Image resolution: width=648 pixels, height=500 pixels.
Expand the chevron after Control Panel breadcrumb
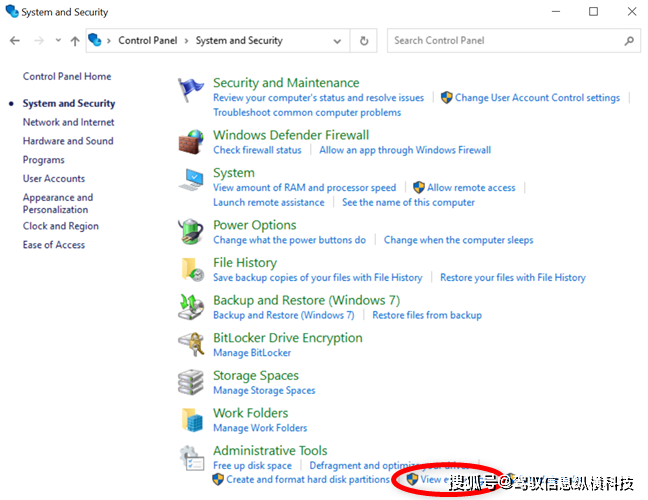pos(186,40)
